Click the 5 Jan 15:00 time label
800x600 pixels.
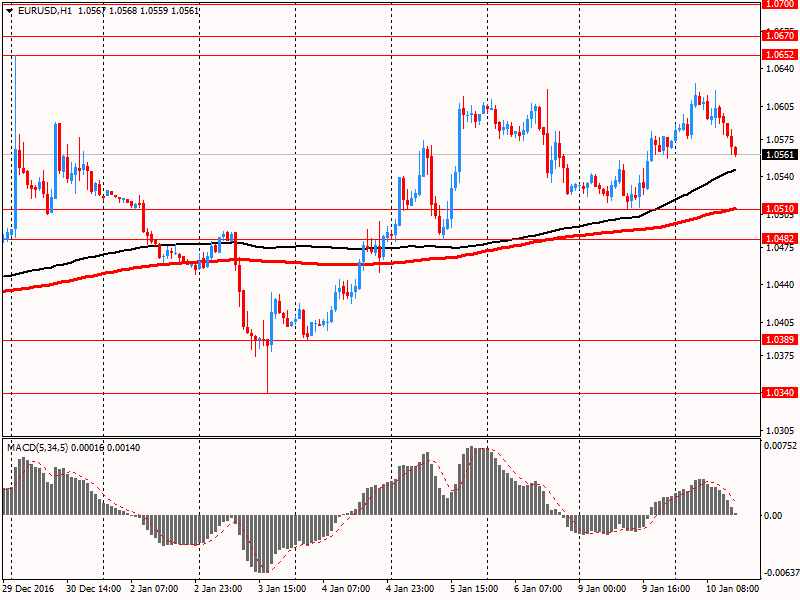[474, 589]
